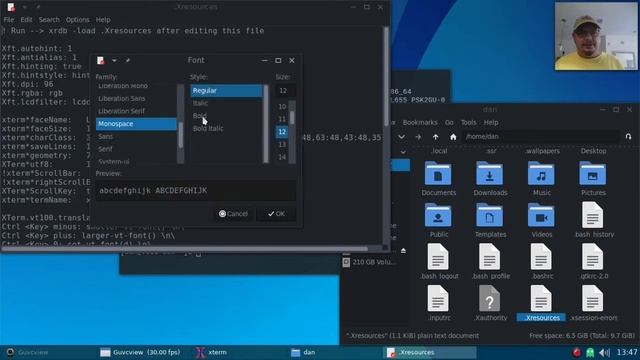Image resolution: width=640 pixels, height=360 pixels.
Task: Open the volume icon in system tray
Action: pos(604,352)
